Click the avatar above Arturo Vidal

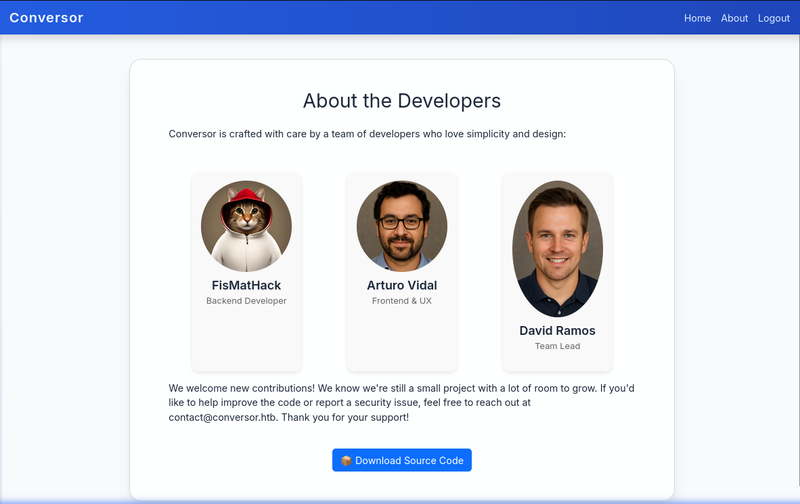coord(402,226)
